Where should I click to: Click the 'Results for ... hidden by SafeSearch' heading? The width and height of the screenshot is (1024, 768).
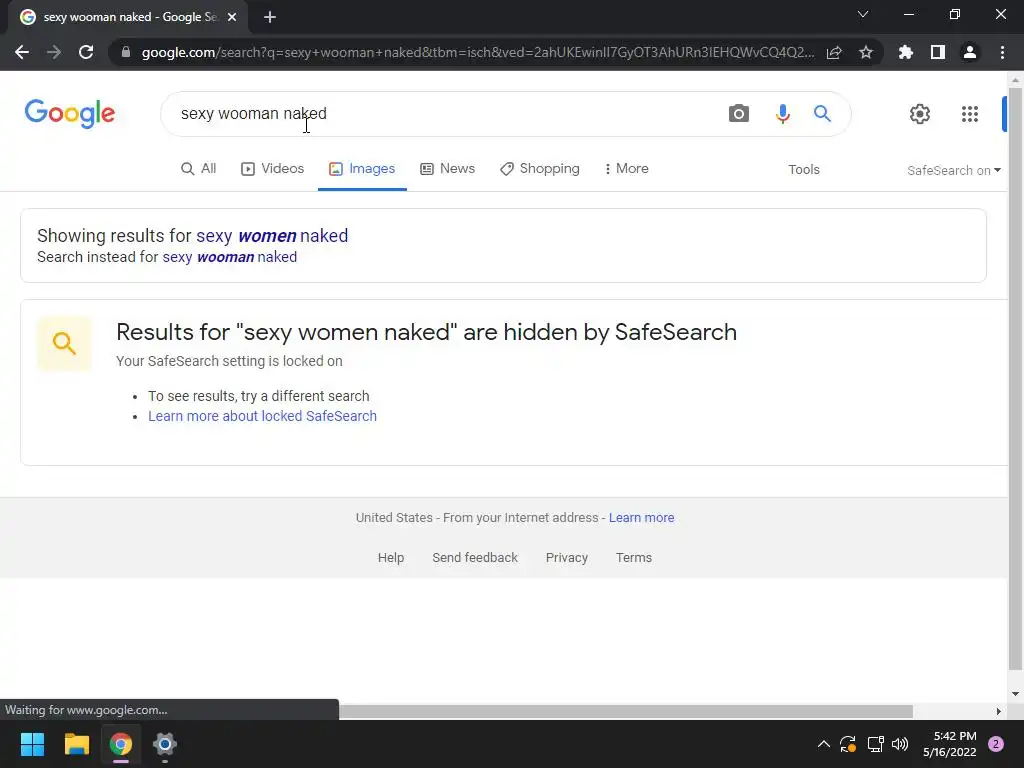(426, 332)
